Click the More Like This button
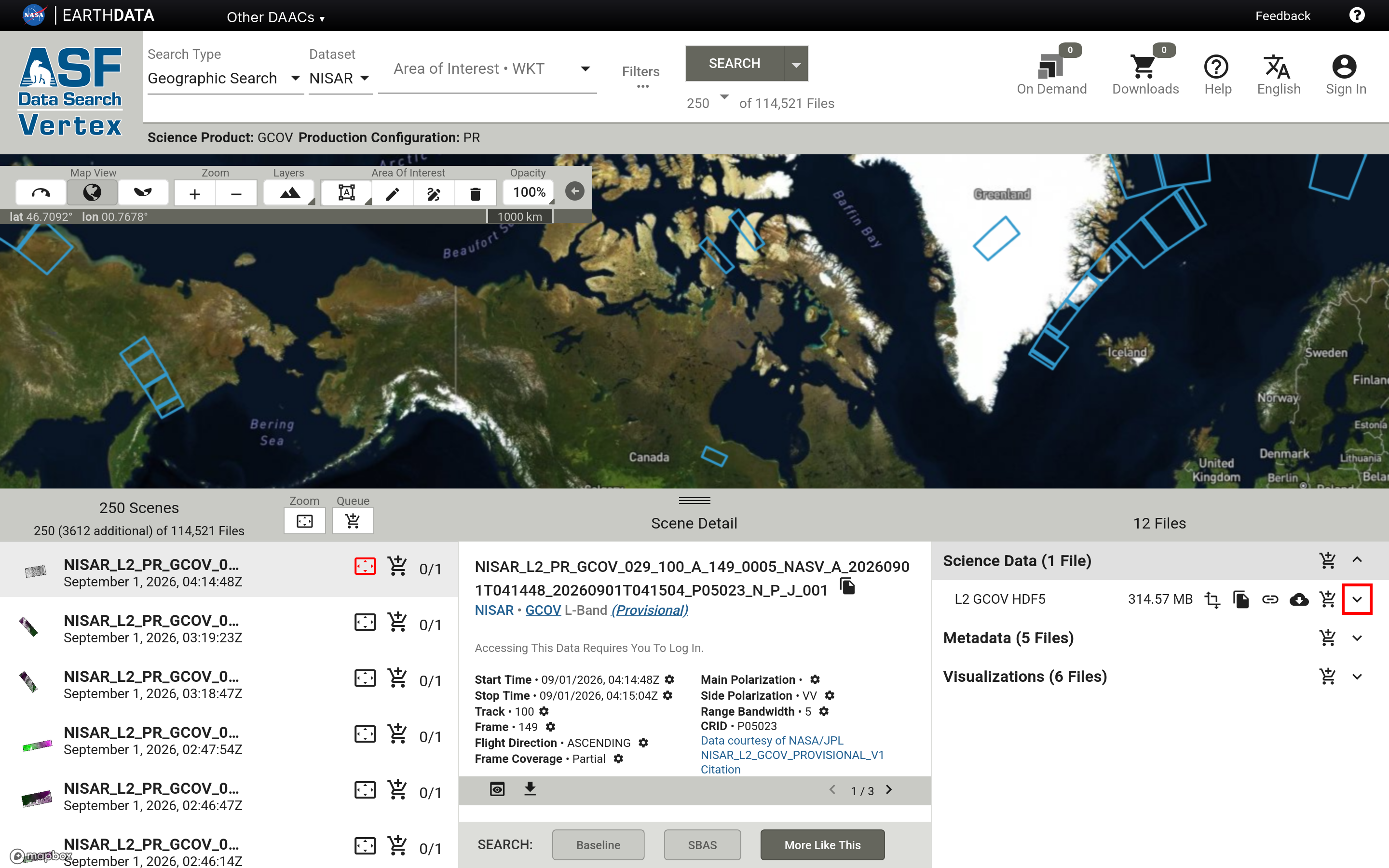This screenshot has width=1389, height=868. click(x=822, y=844)
